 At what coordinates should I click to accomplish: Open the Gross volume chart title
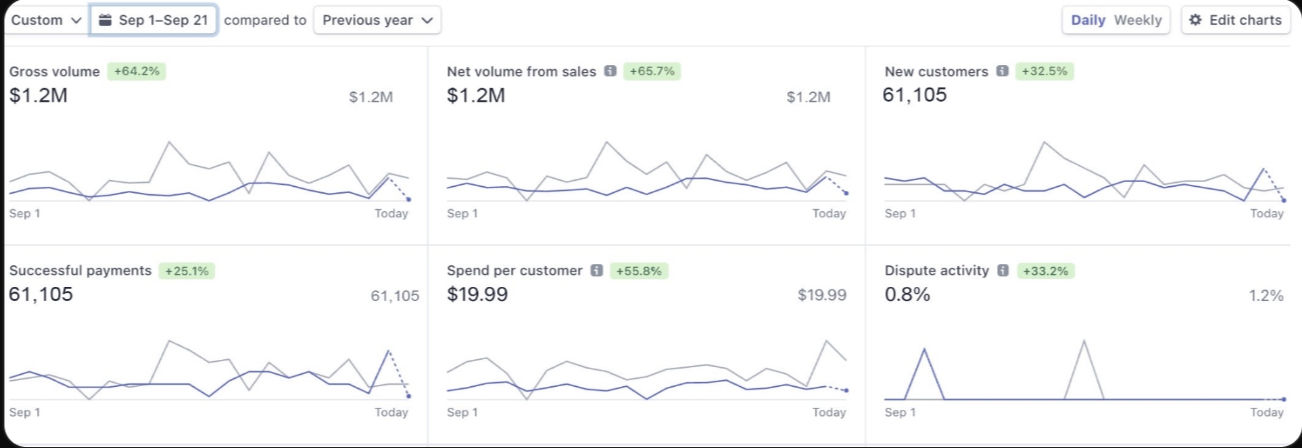(x=54, y=71)
